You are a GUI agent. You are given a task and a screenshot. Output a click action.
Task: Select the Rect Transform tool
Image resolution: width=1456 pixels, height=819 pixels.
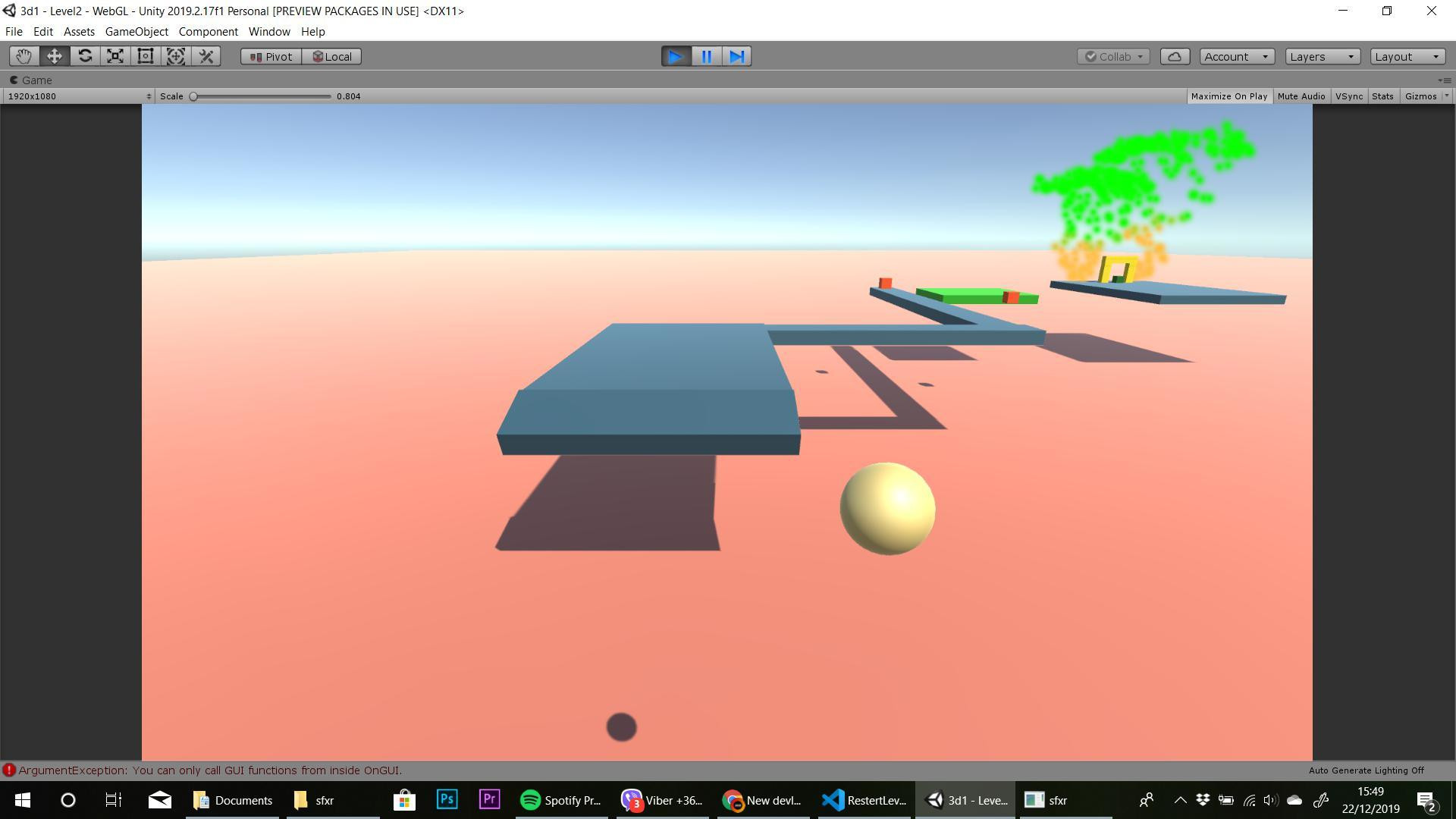click(x=146, y=56)
